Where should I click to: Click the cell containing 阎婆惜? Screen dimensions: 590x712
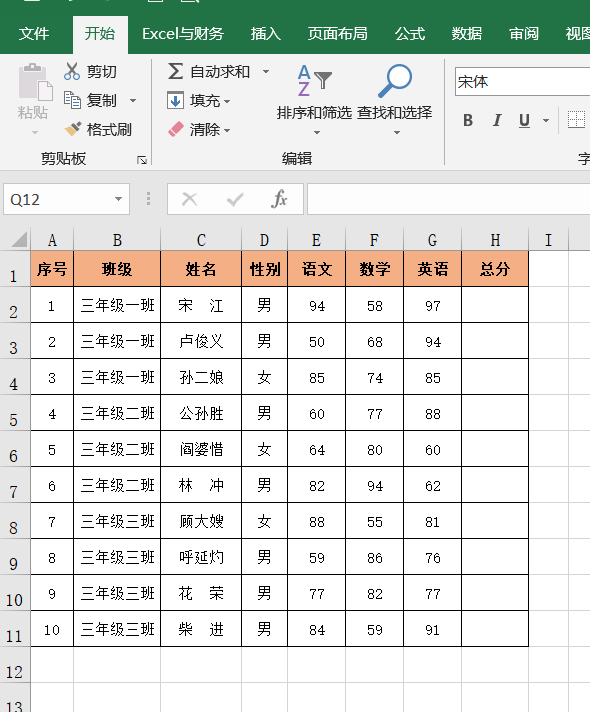pyautogui.click(x=201, y=449)
